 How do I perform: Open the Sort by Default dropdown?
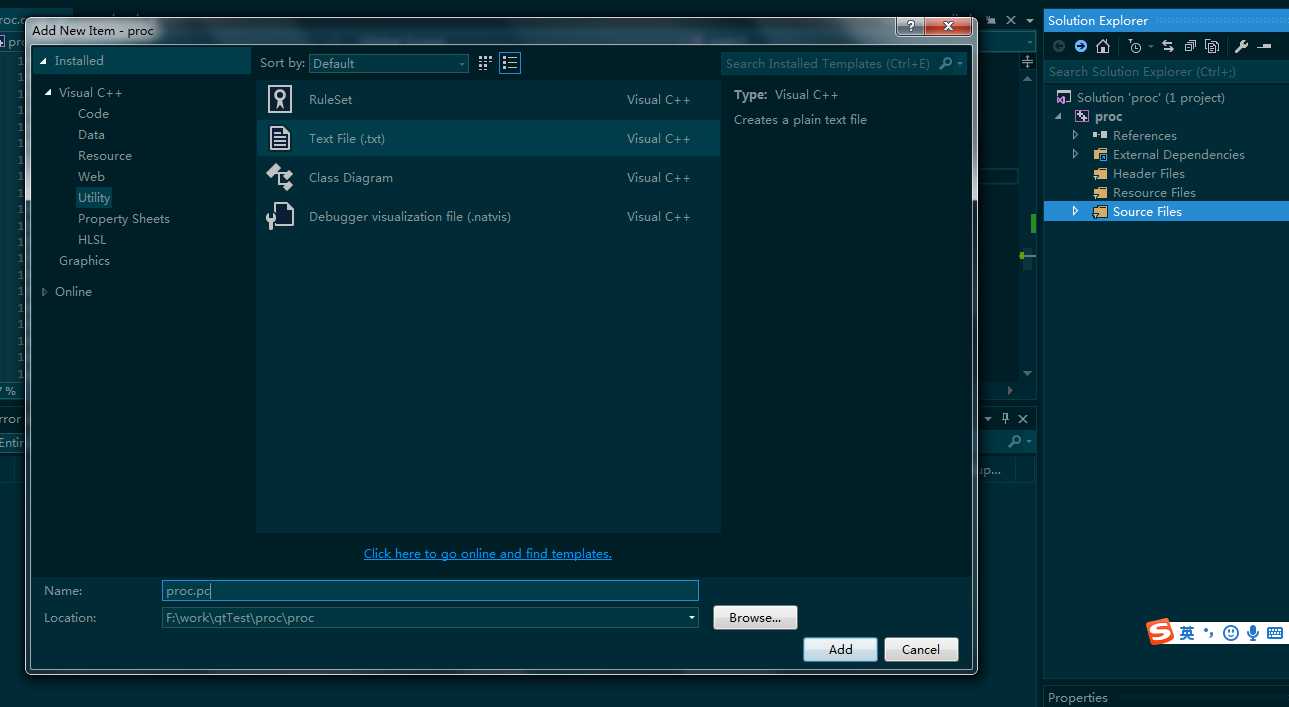tap(389, 63)
